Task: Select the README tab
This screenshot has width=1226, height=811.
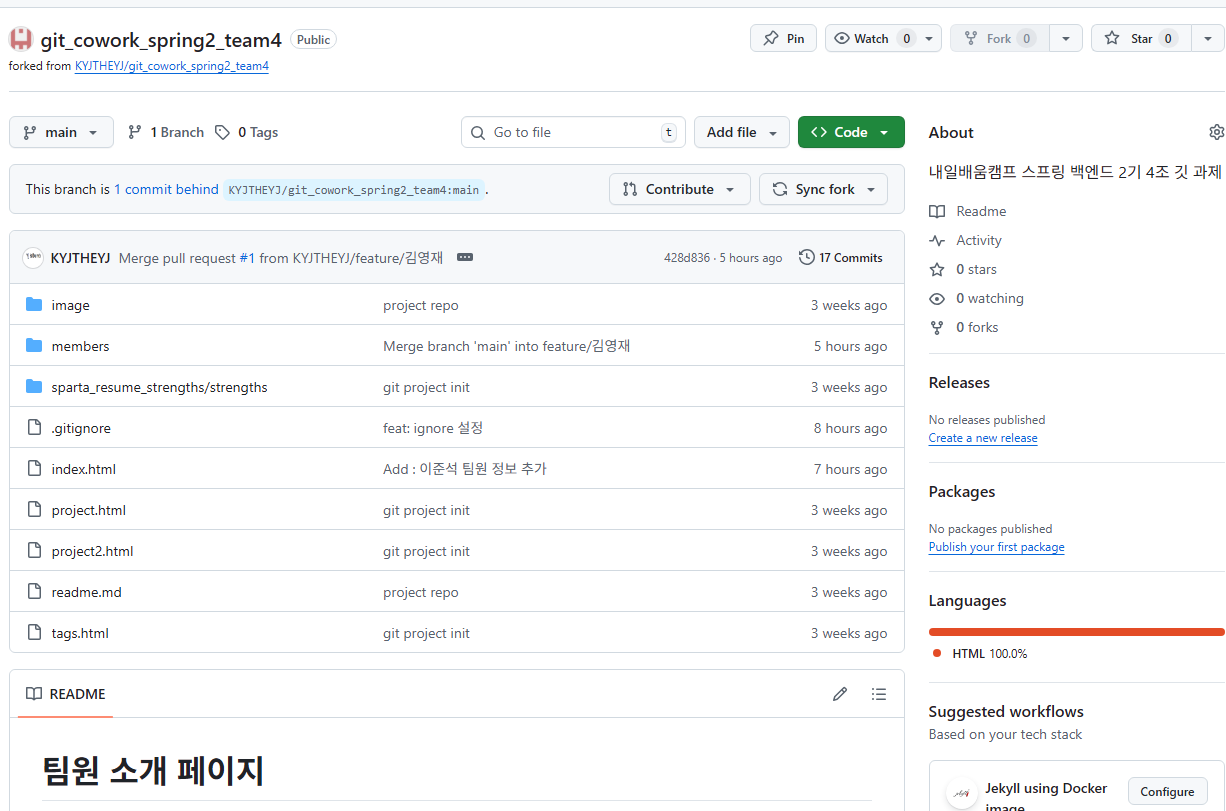Action: 66,694
